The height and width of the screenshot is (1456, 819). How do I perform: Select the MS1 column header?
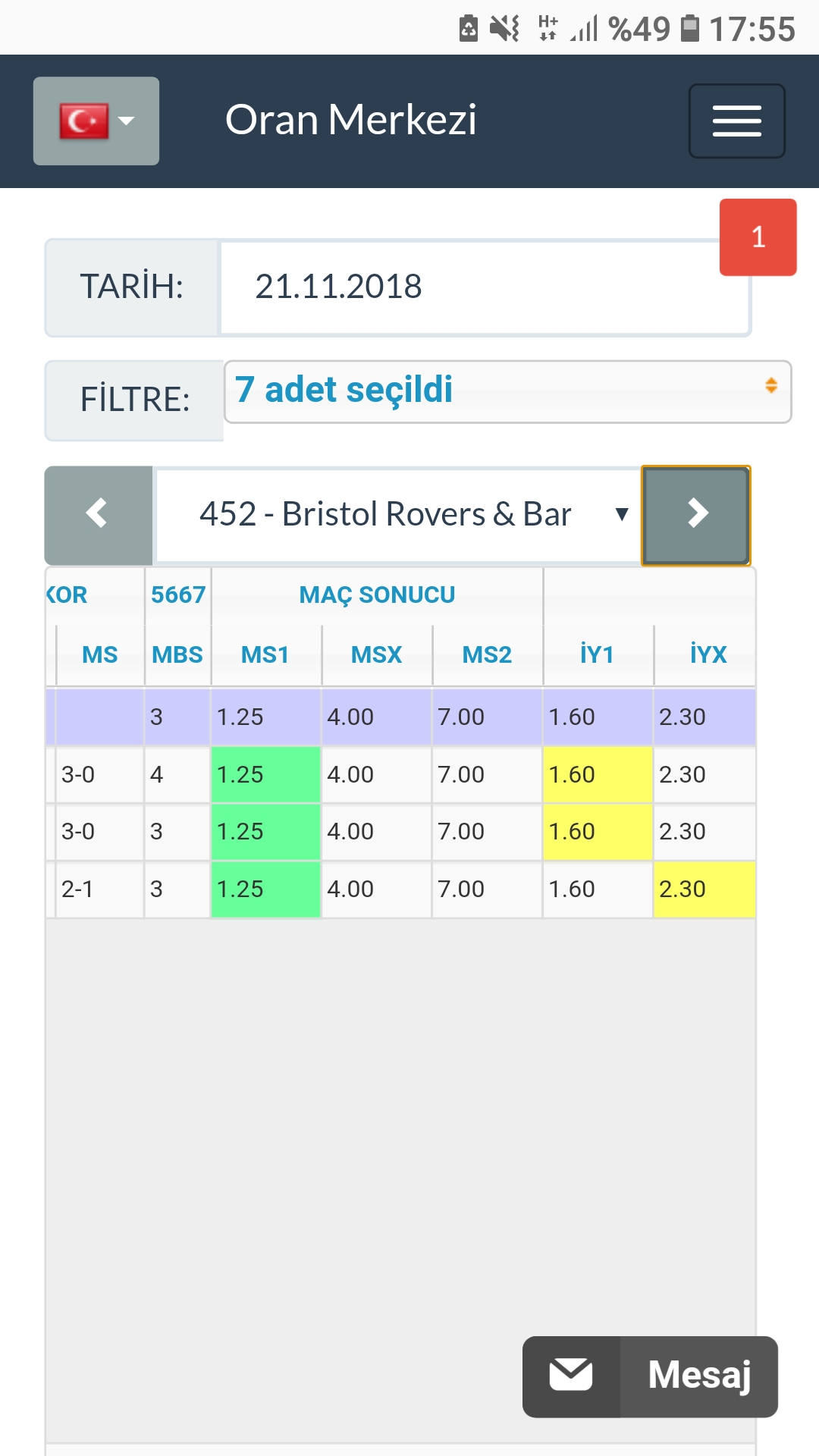click(265, 654)
